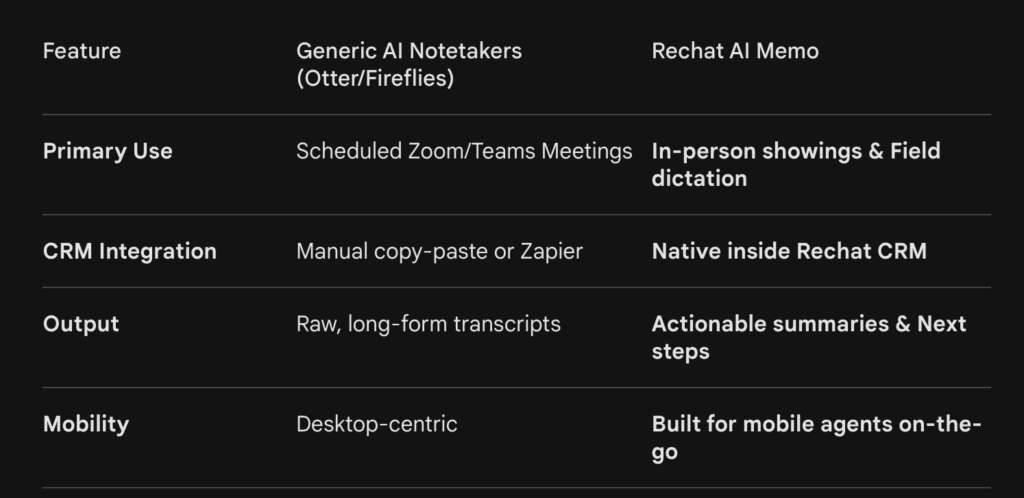Viewport: 1024px width, 498px height.
Task: Select the Scheduled Zoom/Teams Meetings cell
Action: 464,151
